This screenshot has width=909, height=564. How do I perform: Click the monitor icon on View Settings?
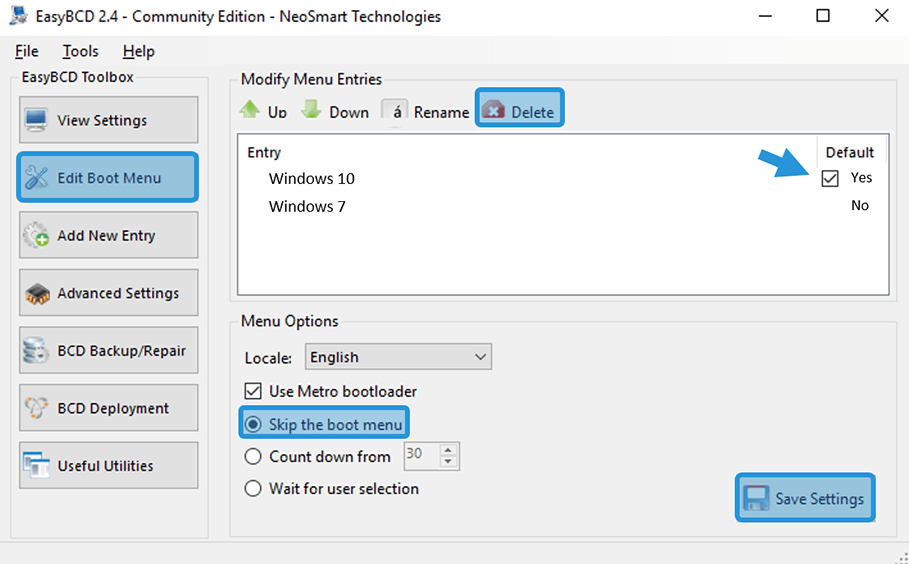click(x=36, y=120)
